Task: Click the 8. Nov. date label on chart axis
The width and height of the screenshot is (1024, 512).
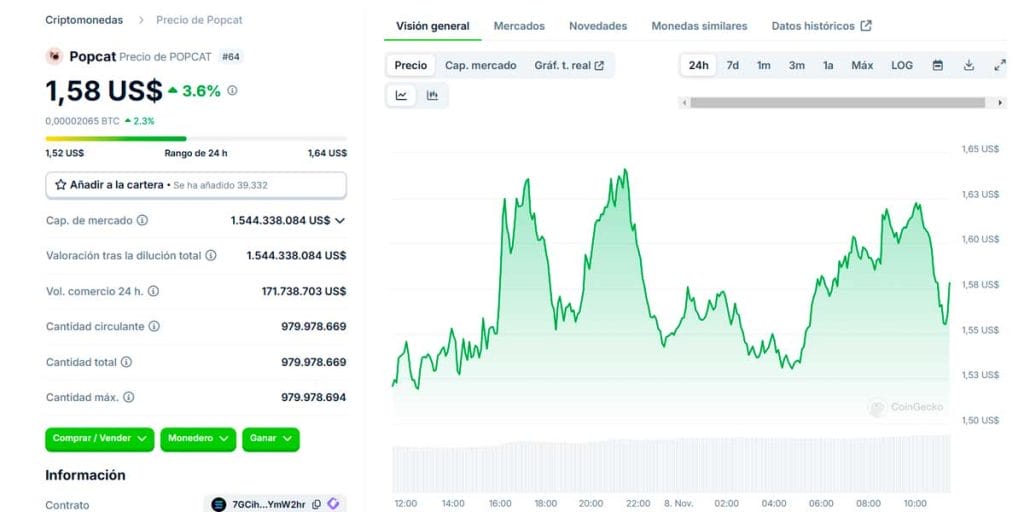Action: 680,504
